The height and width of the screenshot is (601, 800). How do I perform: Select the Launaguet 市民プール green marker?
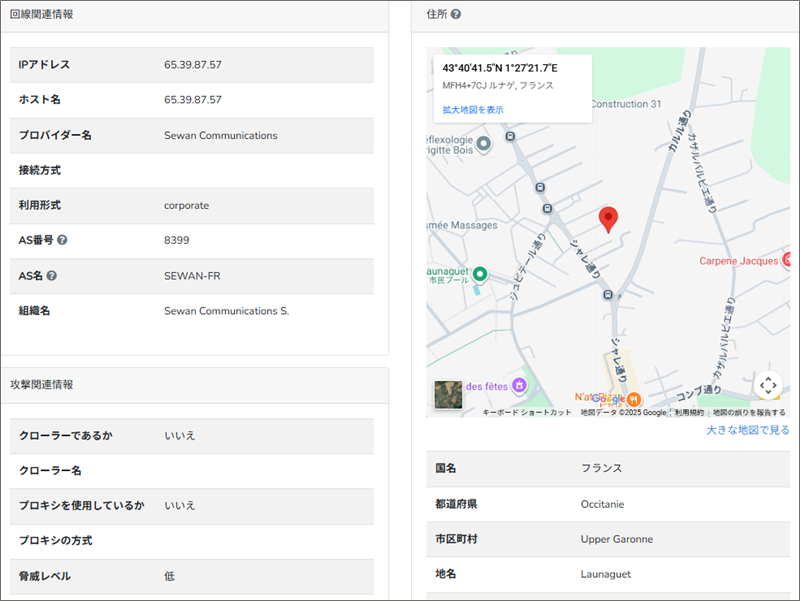(x=479, y=274)
